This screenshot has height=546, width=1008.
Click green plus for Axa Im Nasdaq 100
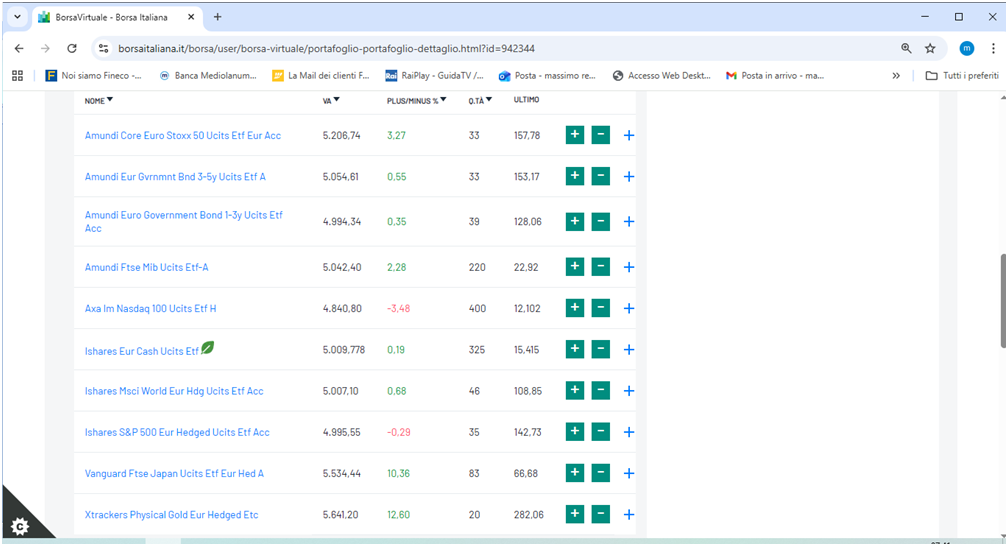575,308
